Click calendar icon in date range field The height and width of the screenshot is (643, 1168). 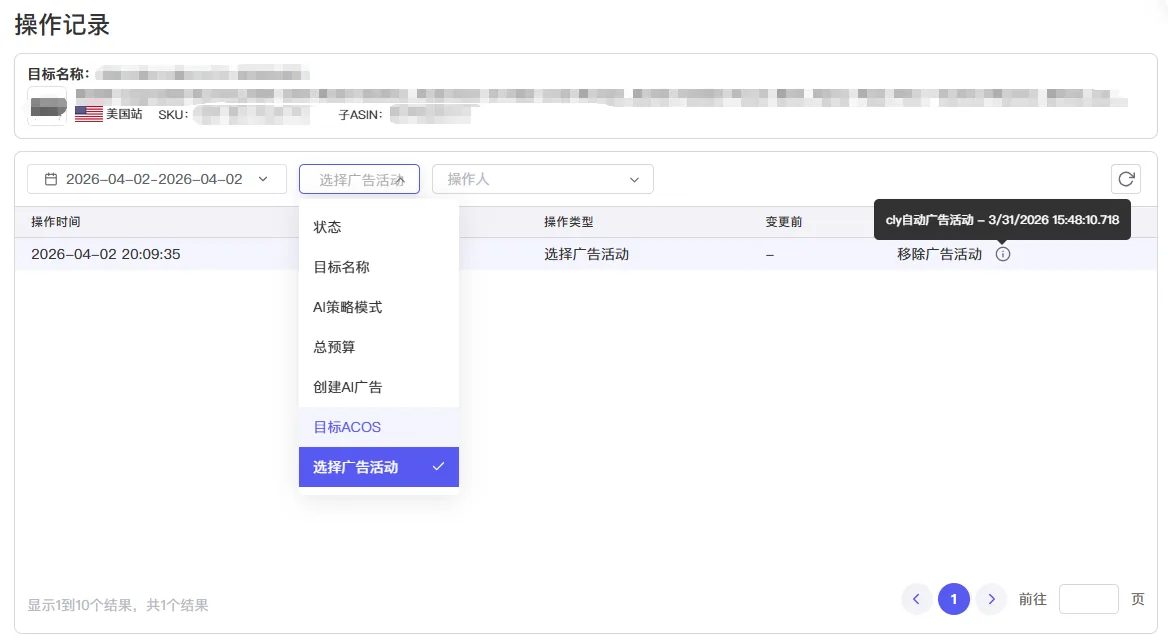coord(51,179)
